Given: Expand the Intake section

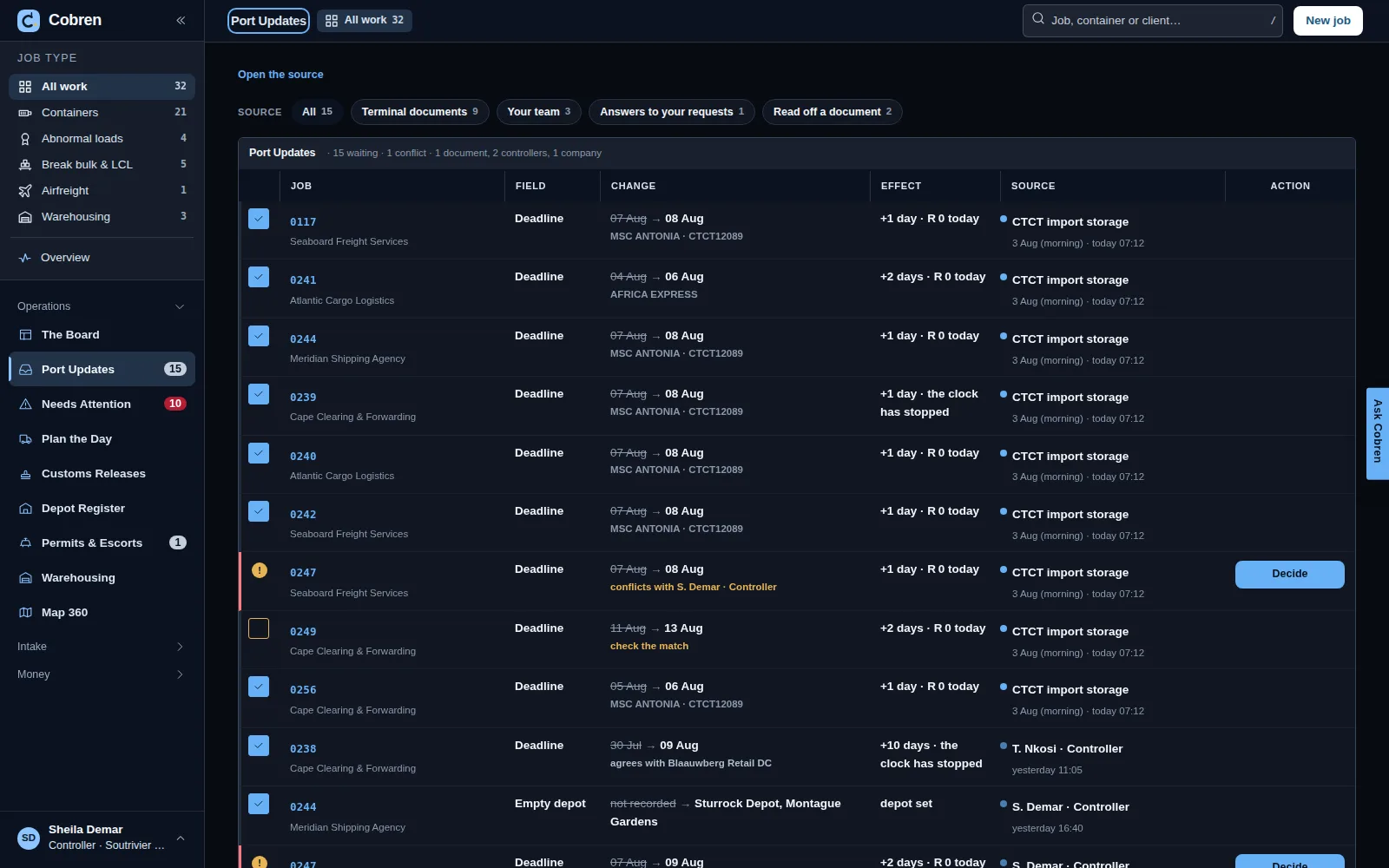Looking at the screenshot, I should 102,647.
